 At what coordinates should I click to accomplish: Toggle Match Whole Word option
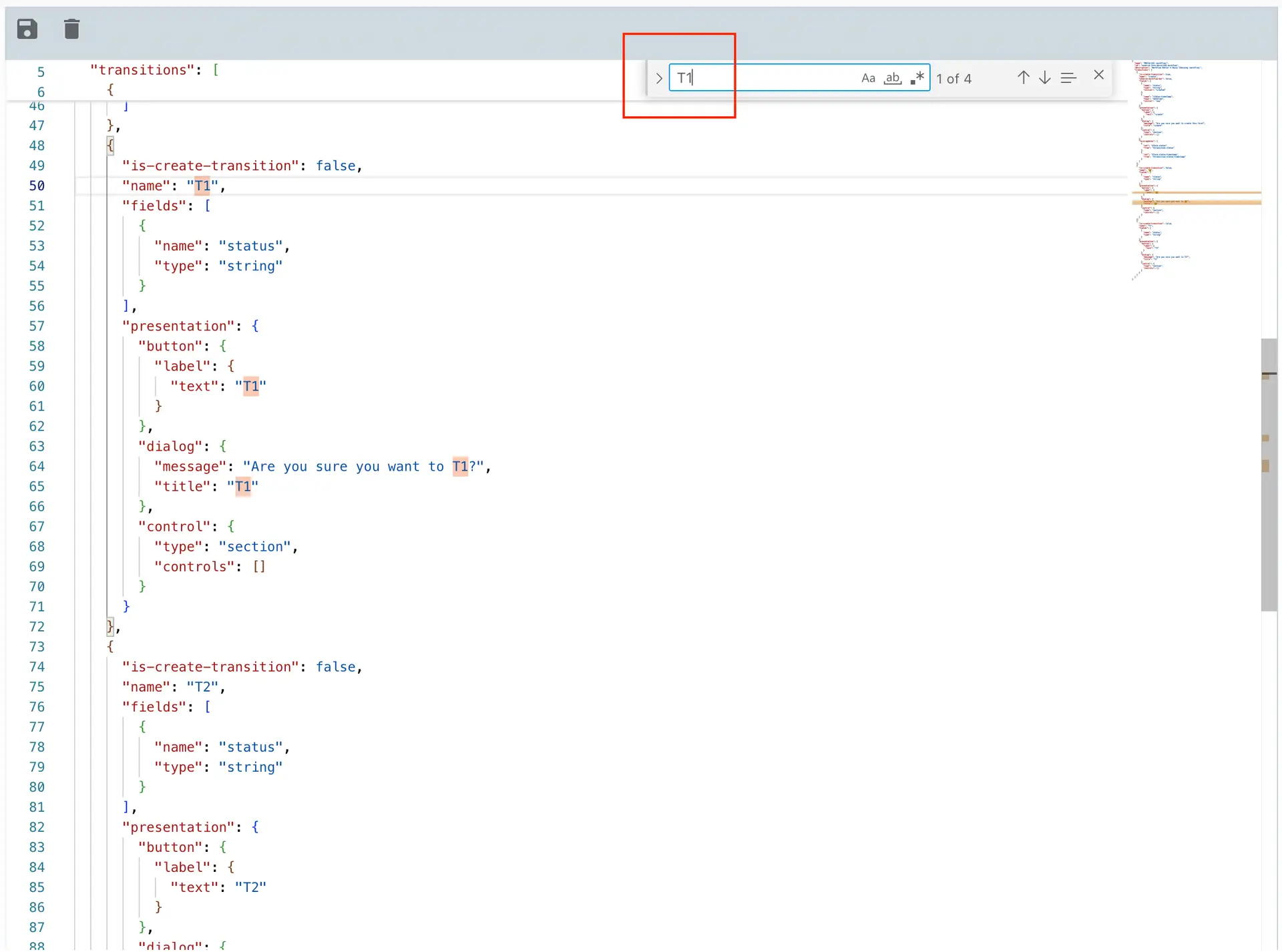coord(893,78)
